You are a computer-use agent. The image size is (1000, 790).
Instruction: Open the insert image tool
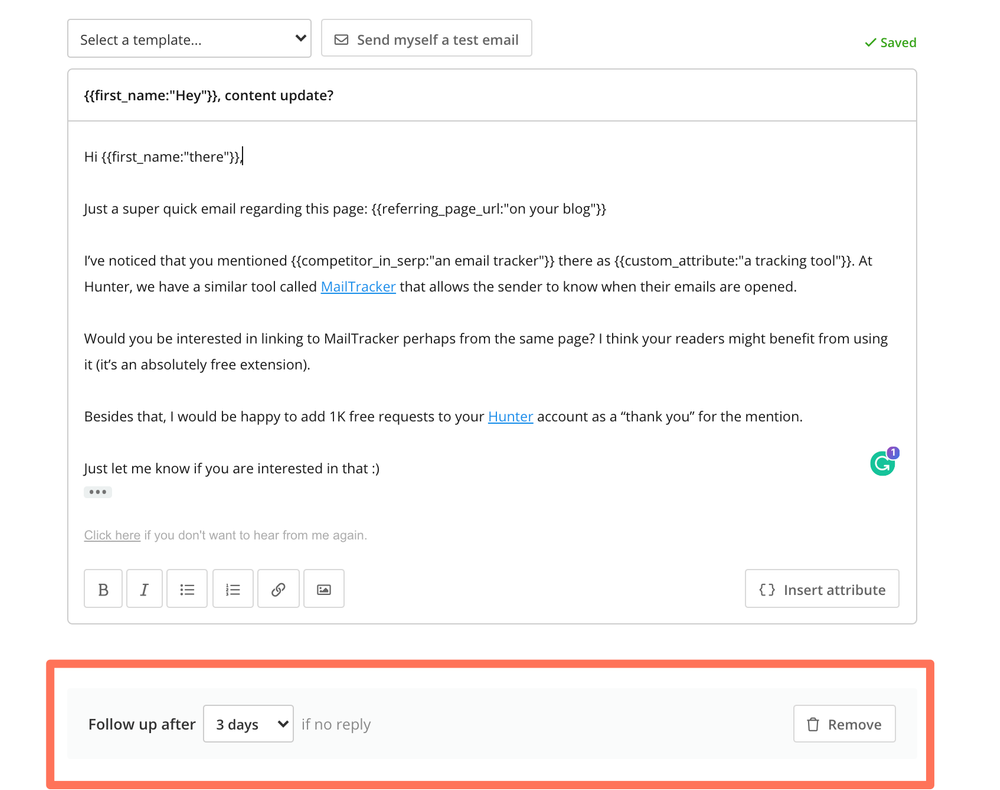(323, 588)
